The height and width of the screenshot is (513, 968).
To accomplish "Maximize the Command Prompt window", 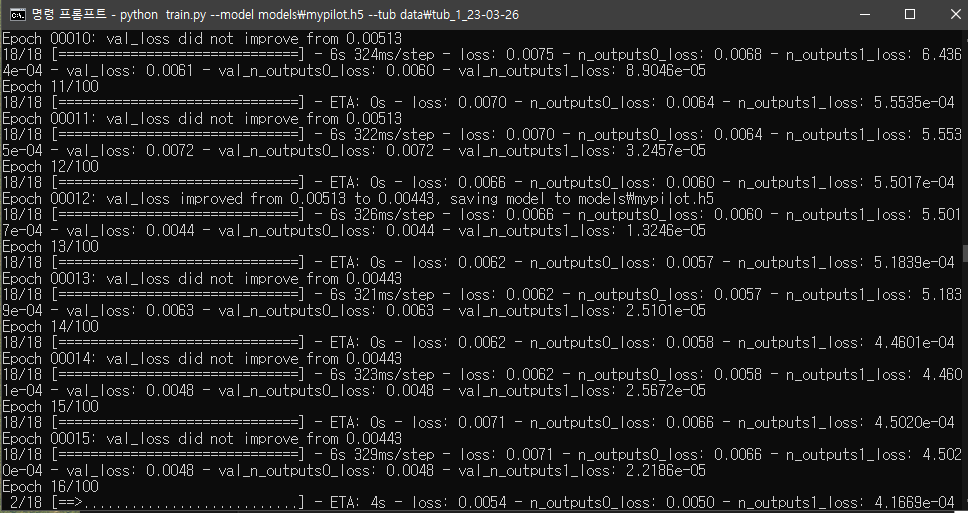I will point(909,14).
